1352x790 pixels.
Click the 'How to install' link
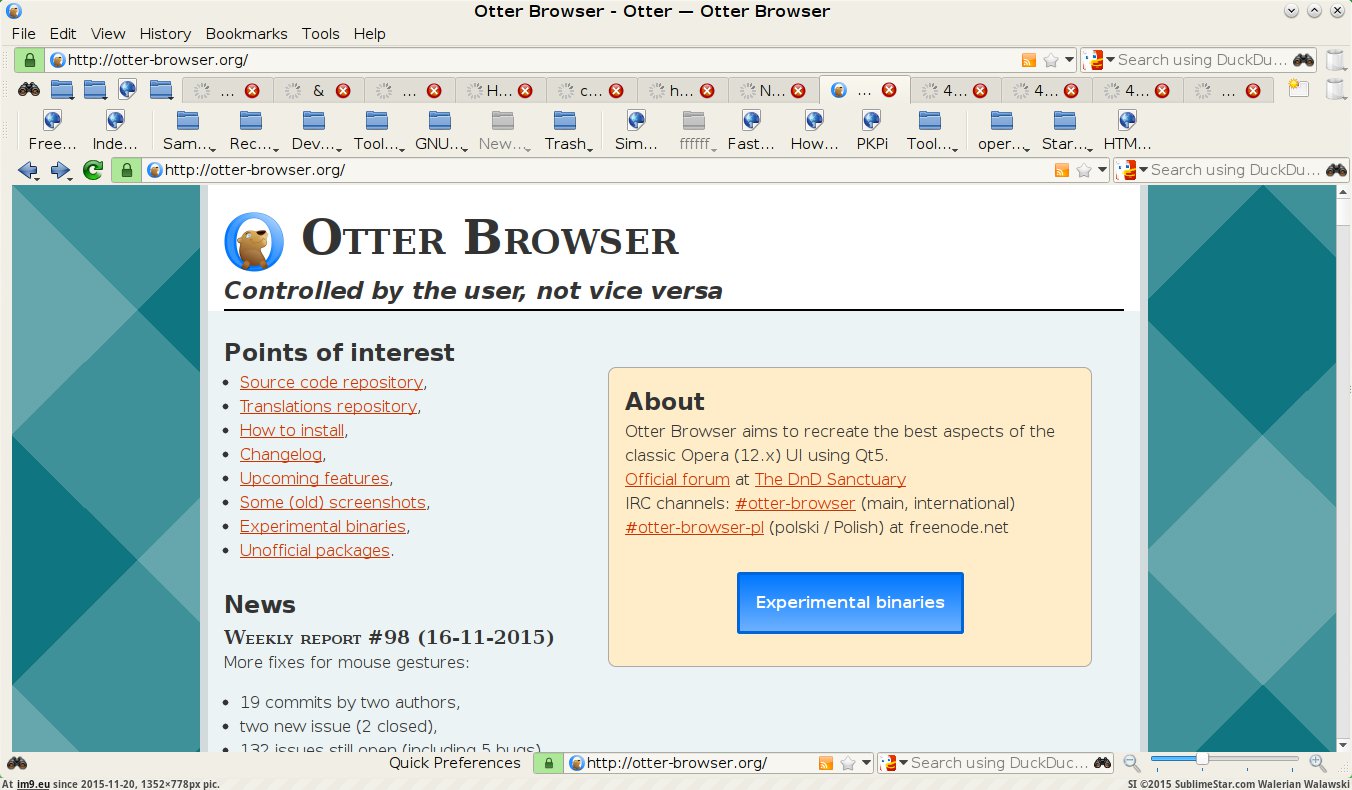tap(291, 430)
